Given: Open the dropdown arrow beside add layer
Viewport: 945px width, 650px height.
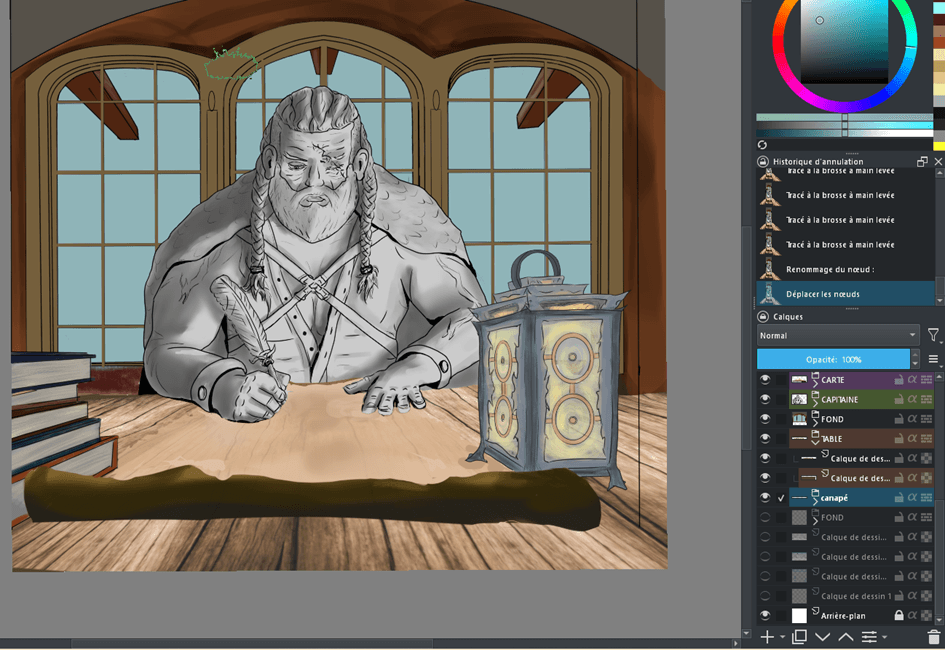Looking at the screenshot, I should [x=782, y=638].
